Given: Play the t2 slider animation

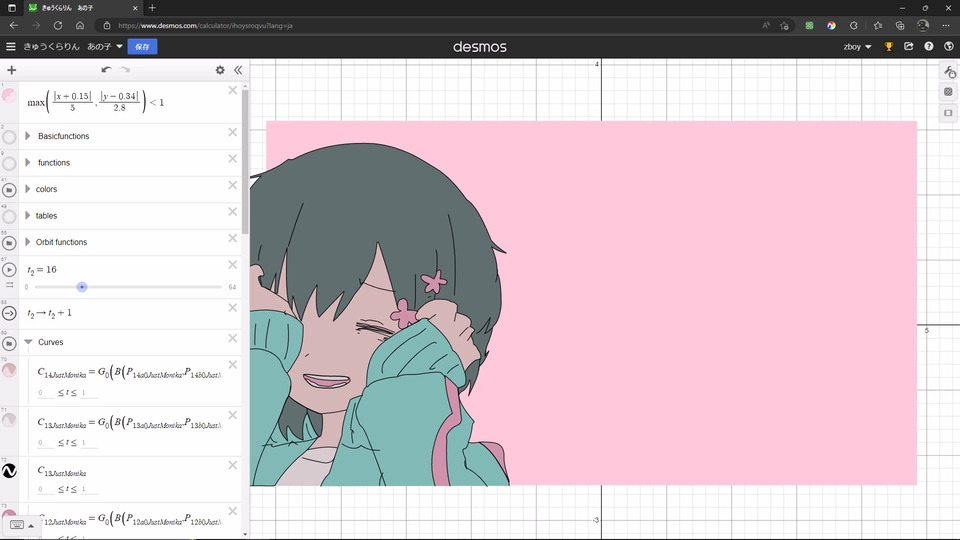Looking at the screenshot, I should (x=9, y=269).
